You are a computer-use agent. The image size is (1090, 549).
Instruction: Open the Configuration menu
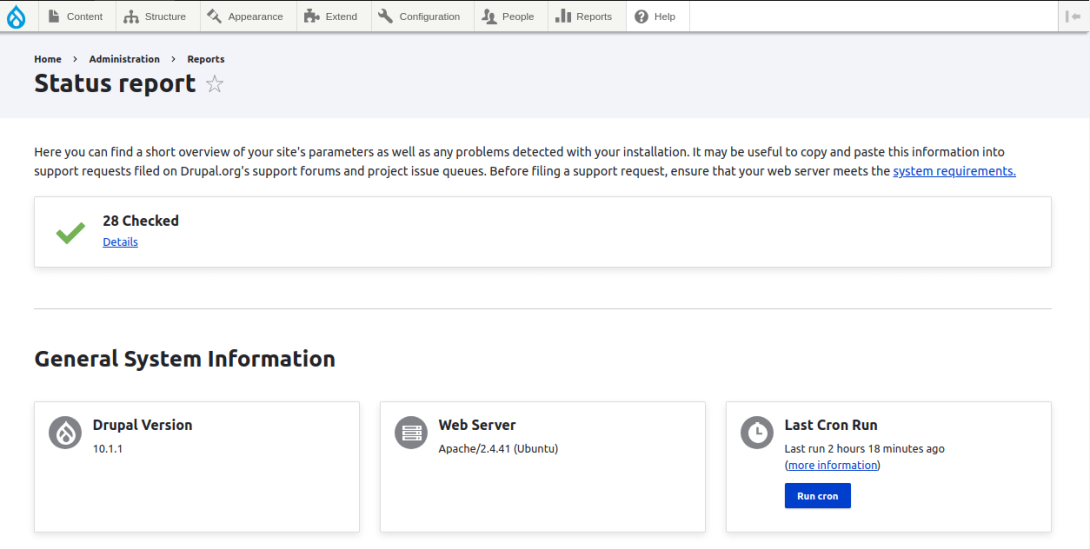[420, 16]
